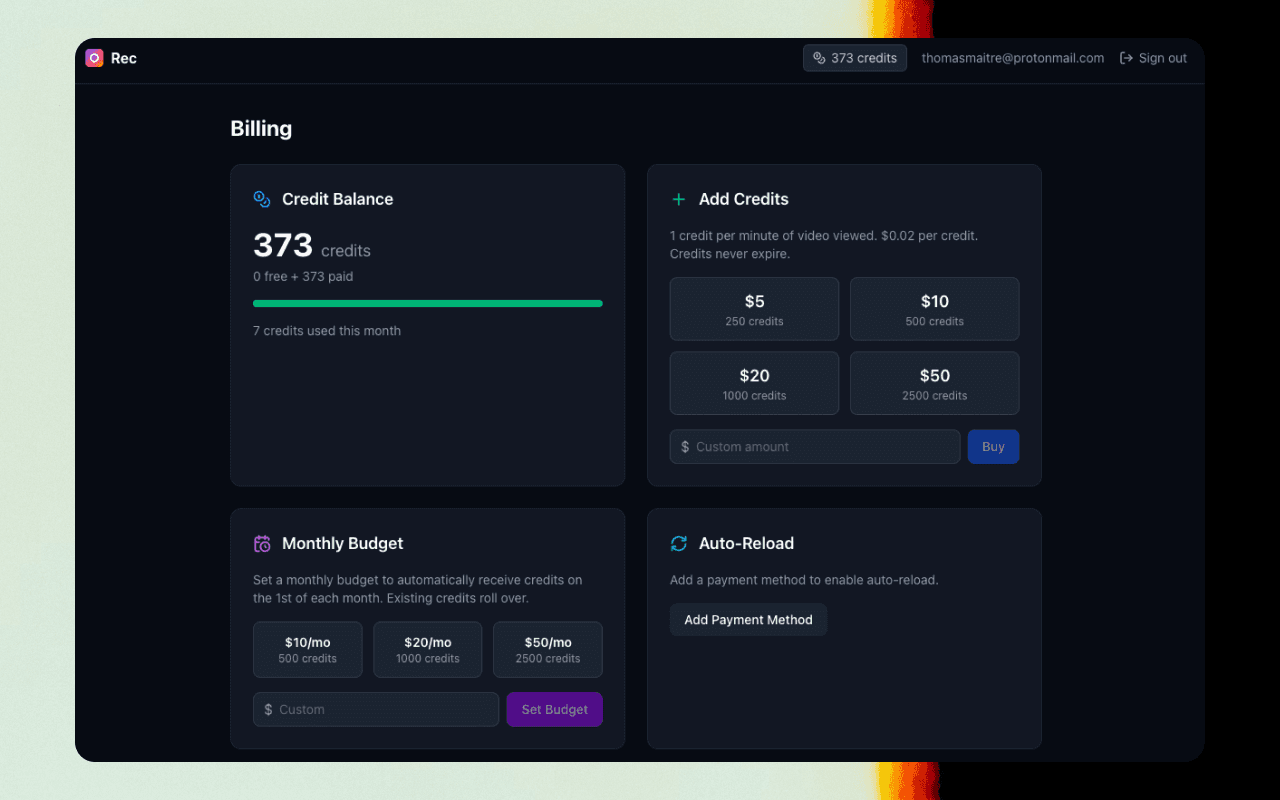Click the green credit usage progress bar
The width and height of the screenshot is (1280, 800).
click(427, 303)
